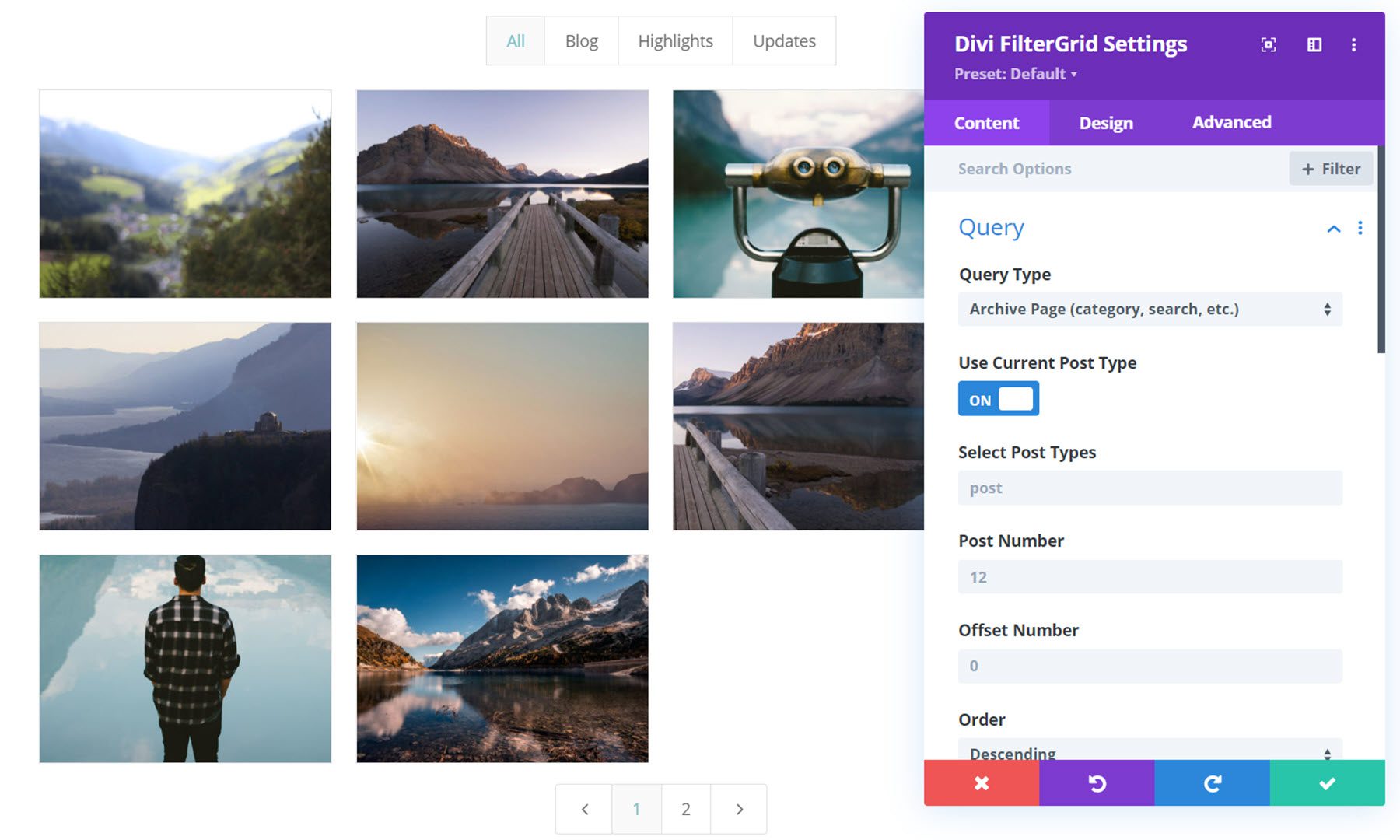The image size is (1400, 840).
Task: Click the zoom module preview icon
Action: (1267, 45)
